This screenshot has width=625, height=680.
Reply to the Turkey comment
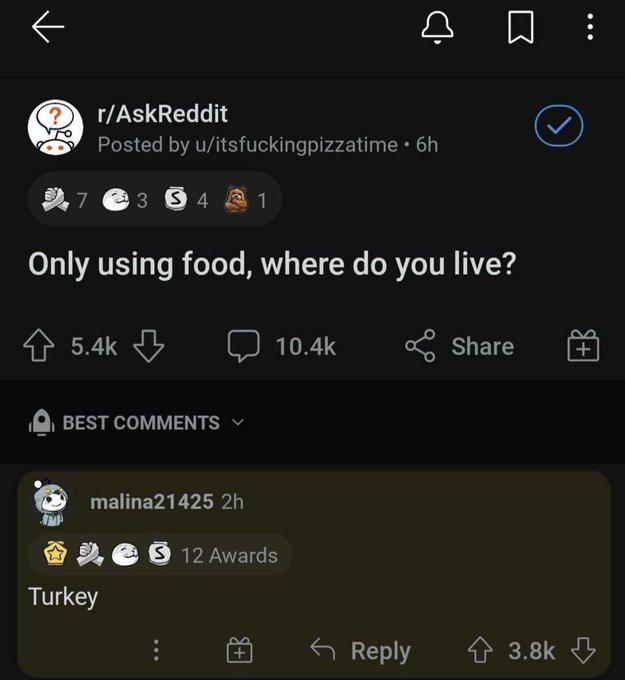tap(362, 651)
